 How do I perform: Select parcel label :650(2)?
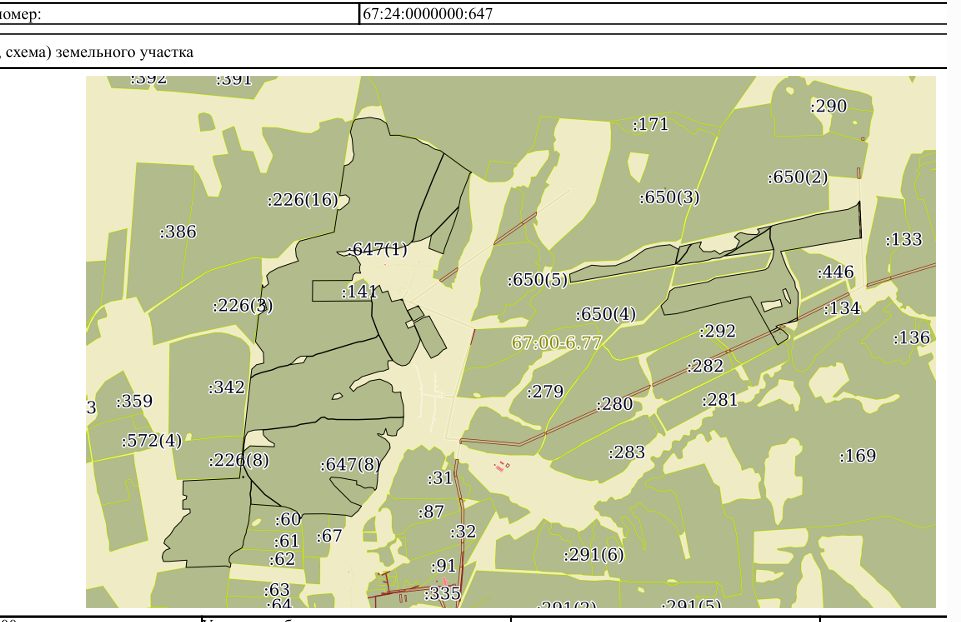(x=797, y=177)
